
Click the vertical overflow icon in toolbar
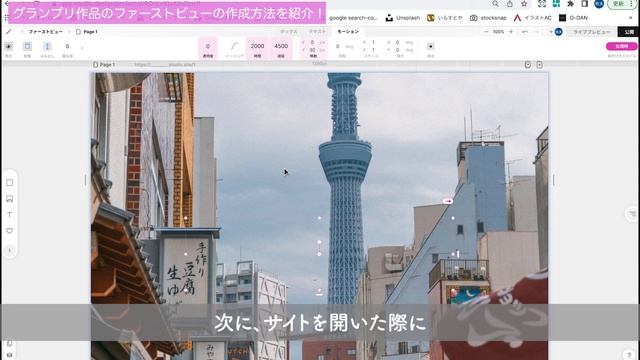point(47,47)
